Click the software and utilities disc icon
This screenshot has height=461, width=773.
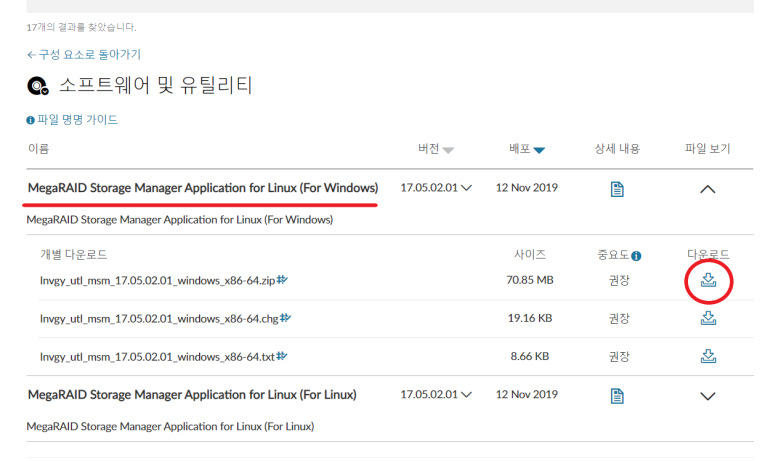pos(38,86)
